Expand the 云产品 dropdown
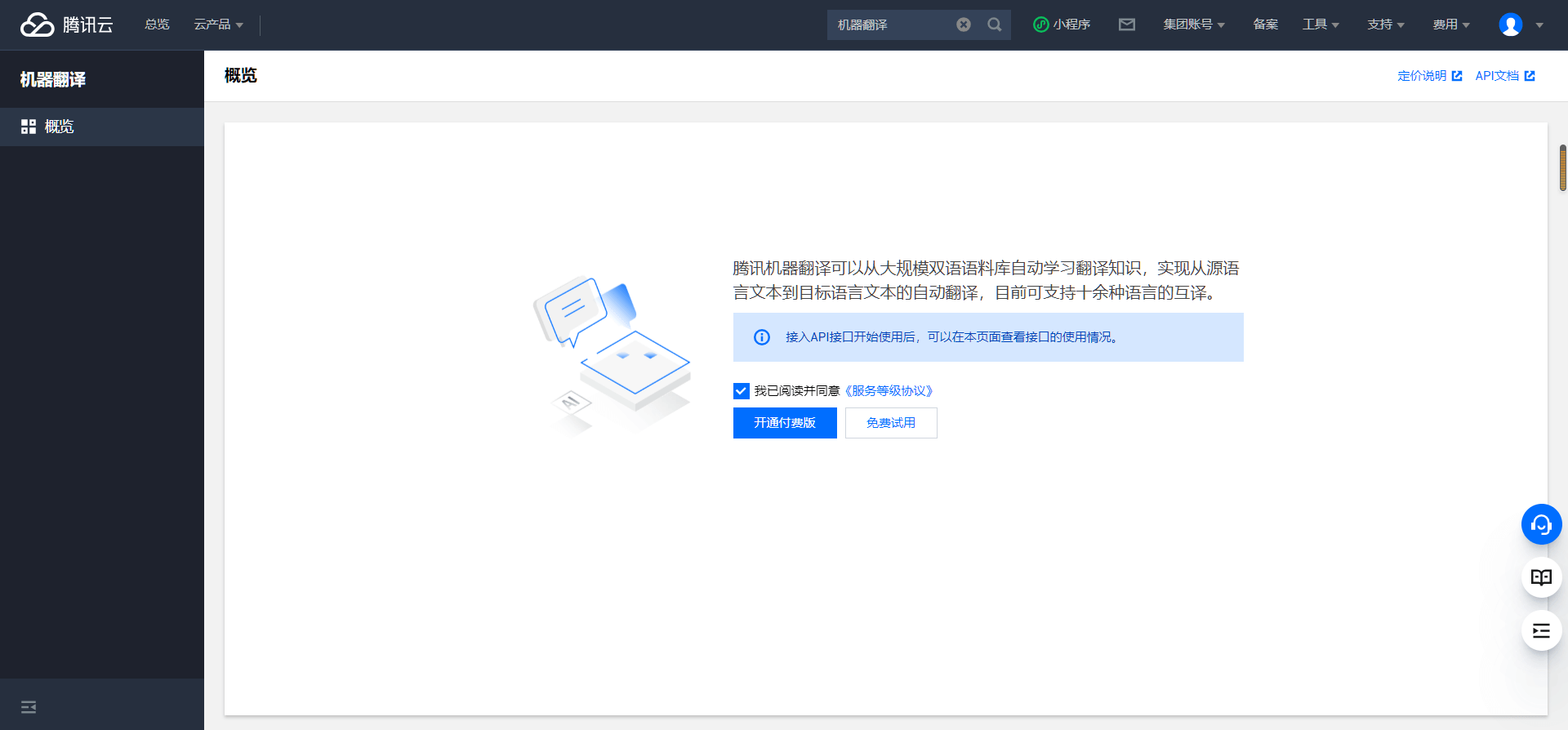Viewport: 1568px width, 730px height. 218,24
